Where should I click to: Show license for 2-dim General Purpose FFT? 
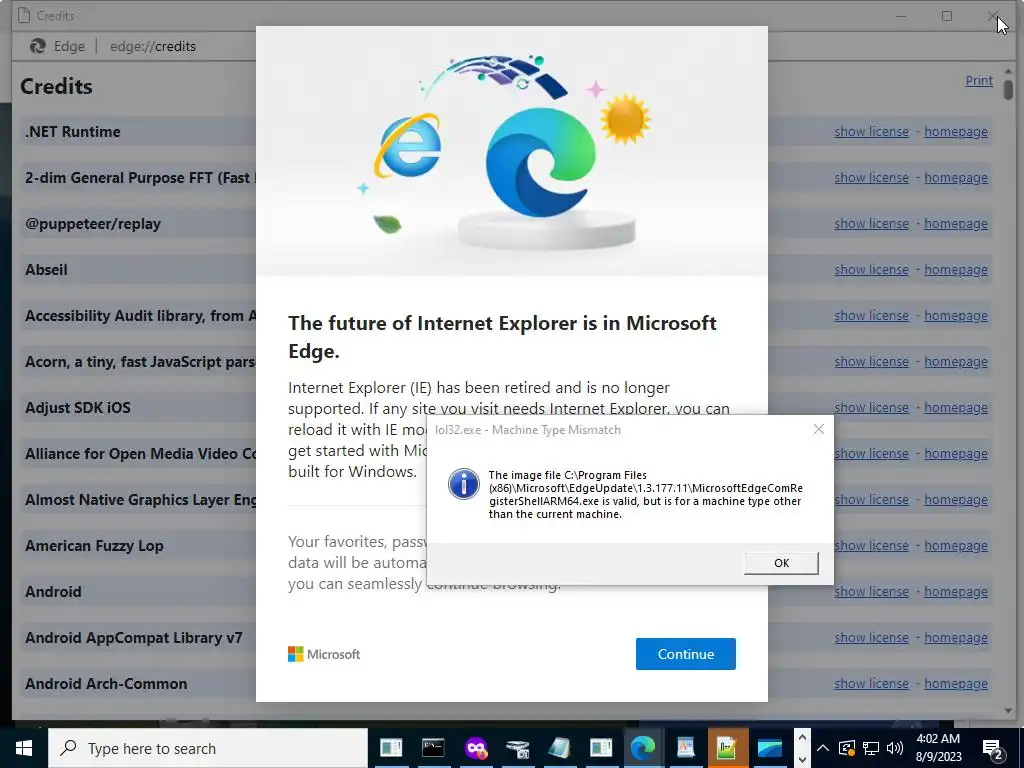[871, 178]
